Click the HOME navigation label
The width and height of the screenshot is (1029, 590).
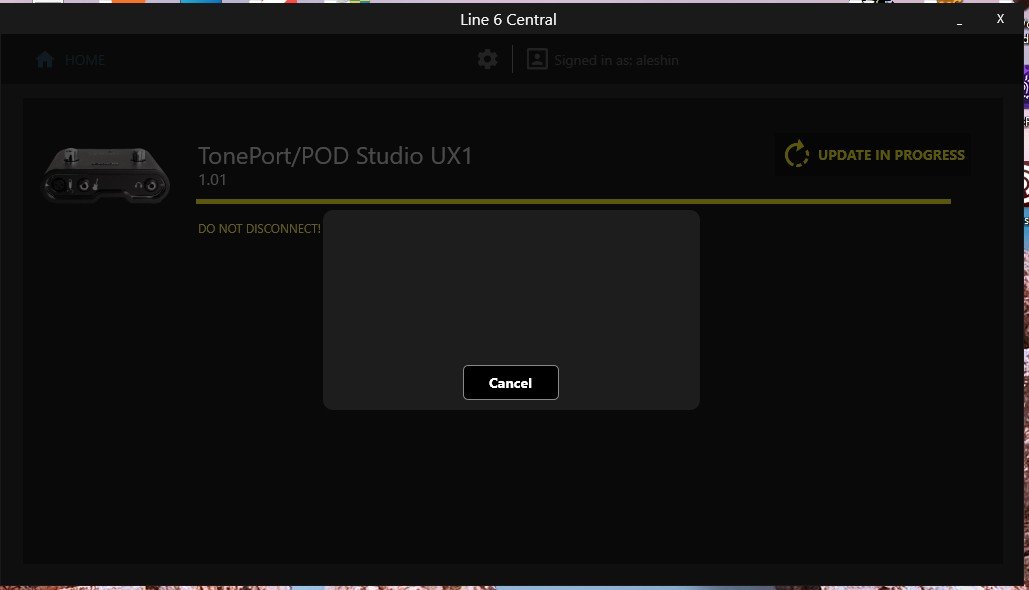point(85,60)
